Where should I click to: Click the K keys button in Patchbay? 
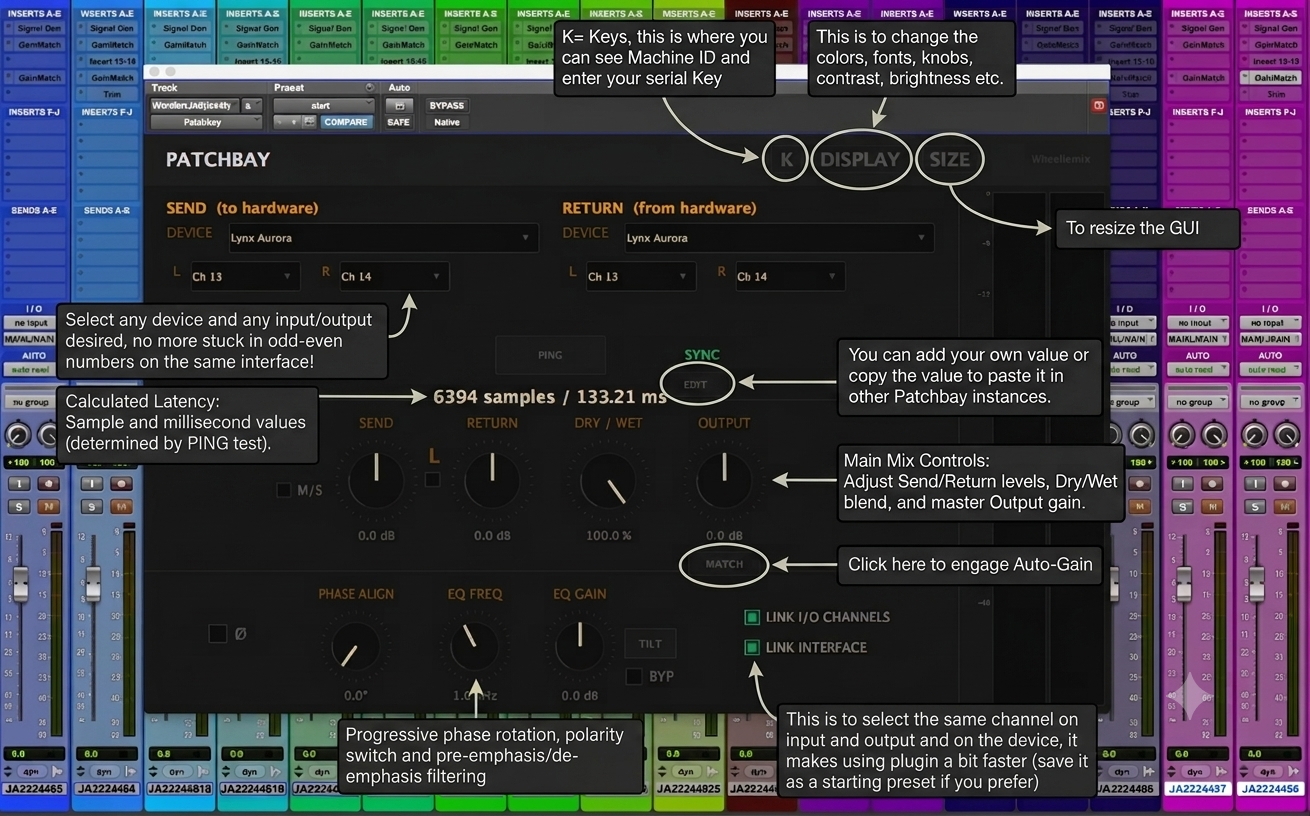(785, 159)
